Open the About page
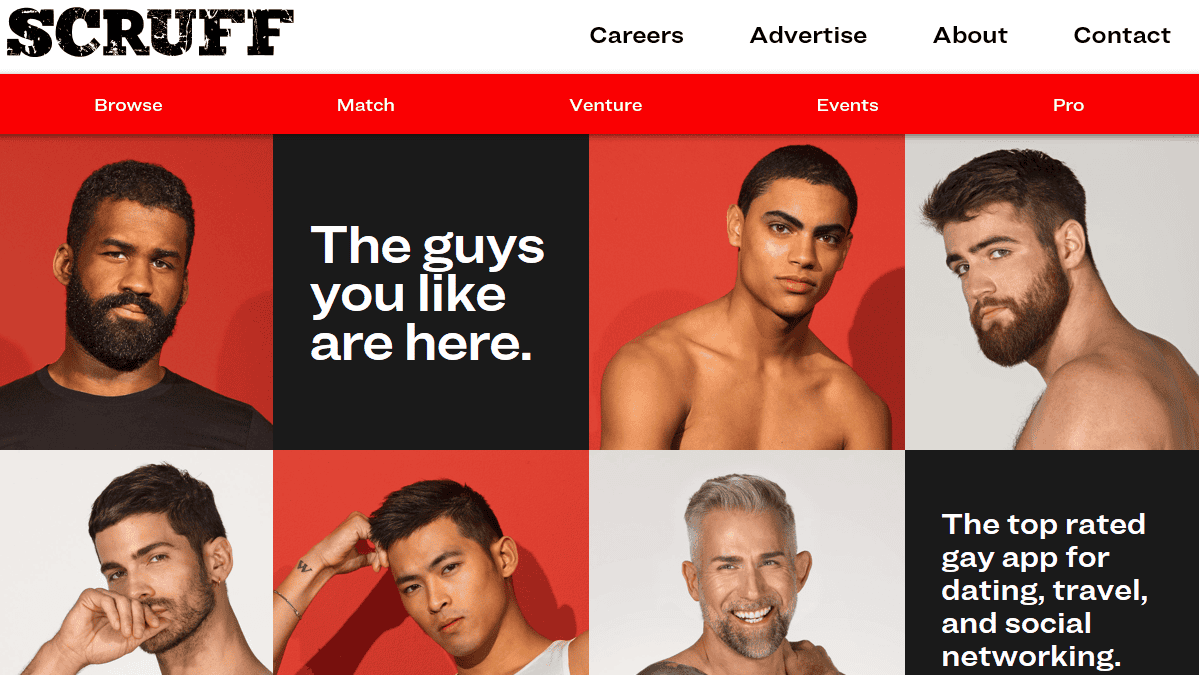1199x675 pixels. (970, 35)
